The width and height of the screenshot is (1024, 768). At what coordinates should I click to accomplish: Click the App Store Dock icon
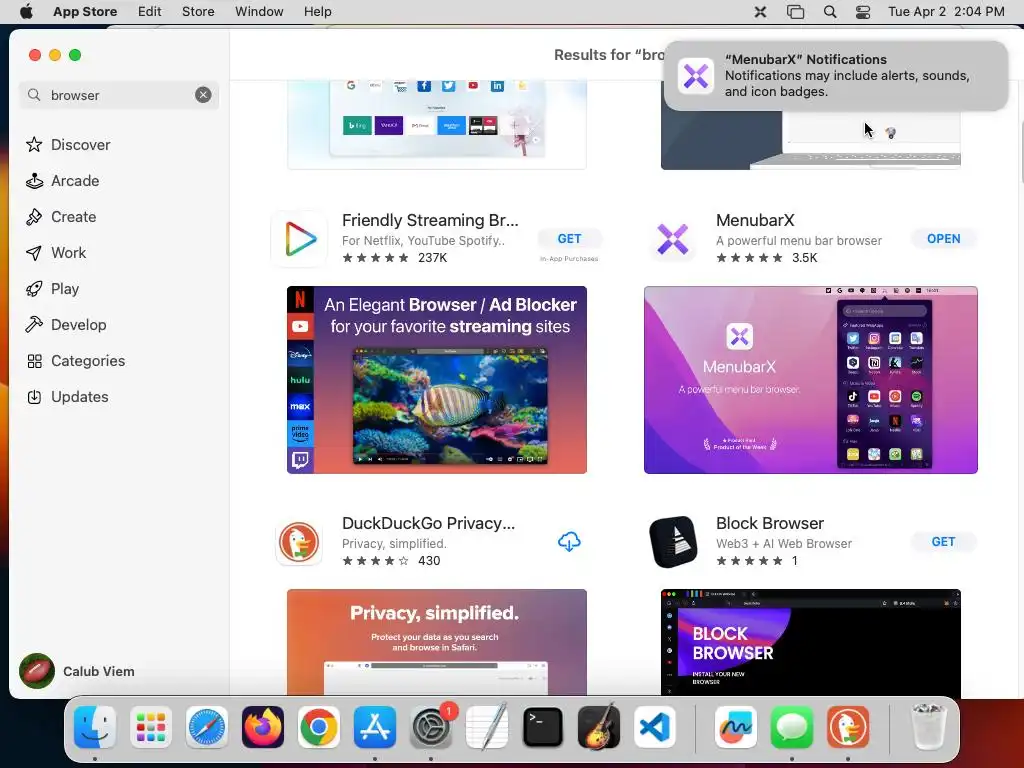[x=375, y=727]
